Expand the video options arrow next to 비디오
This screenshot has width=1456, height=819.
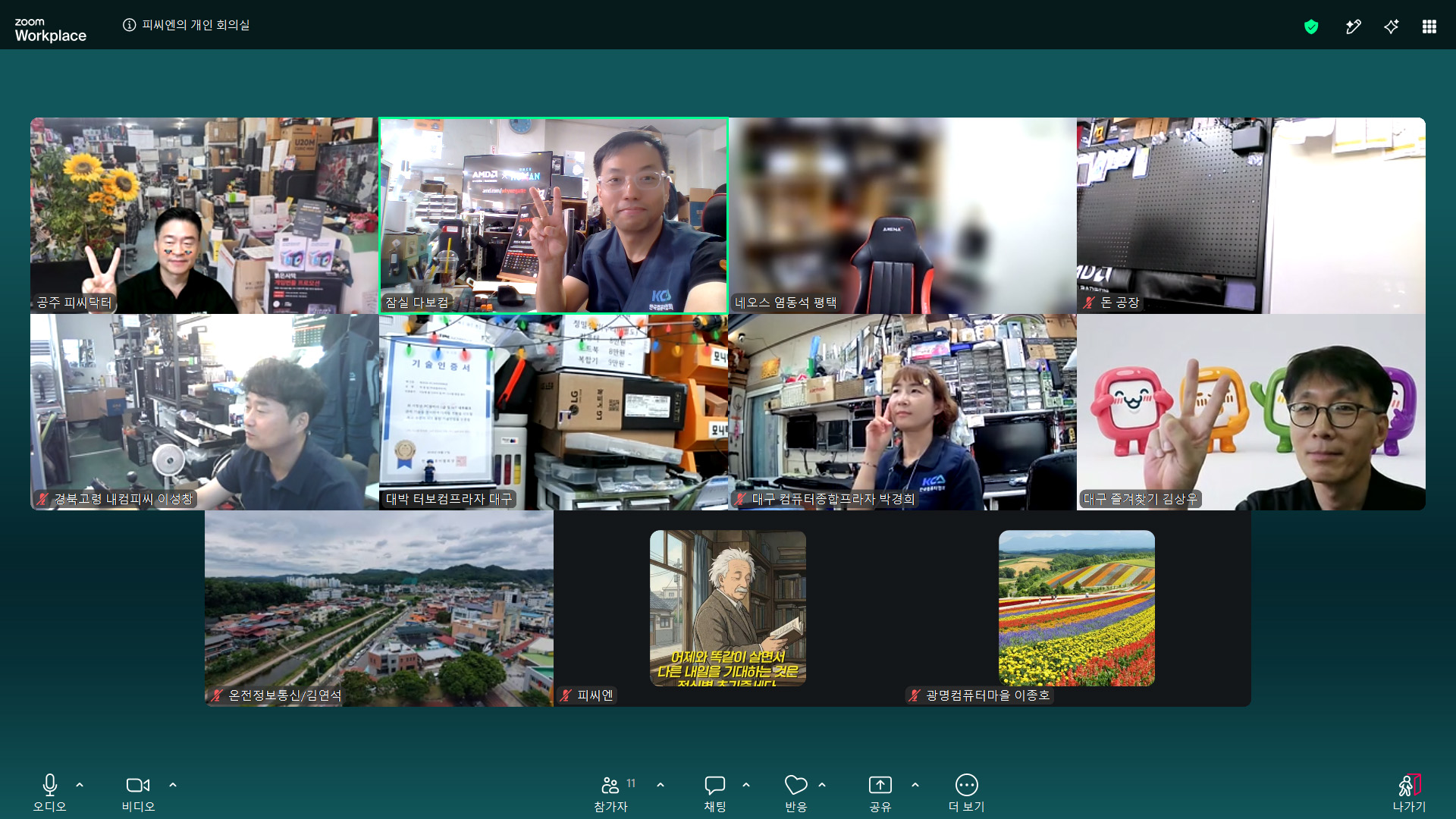(x=173, y=785)
